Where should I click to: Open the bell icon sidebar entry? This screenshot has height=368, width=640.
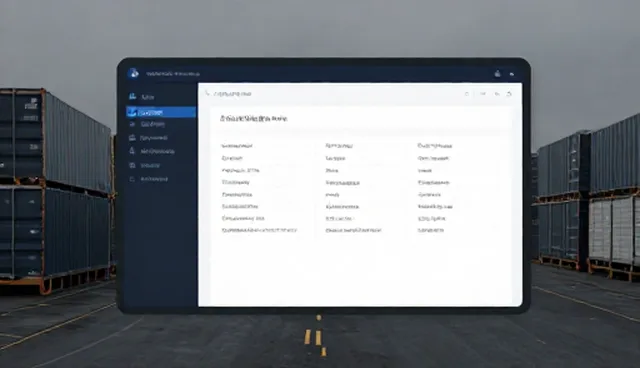click(151, 151)
